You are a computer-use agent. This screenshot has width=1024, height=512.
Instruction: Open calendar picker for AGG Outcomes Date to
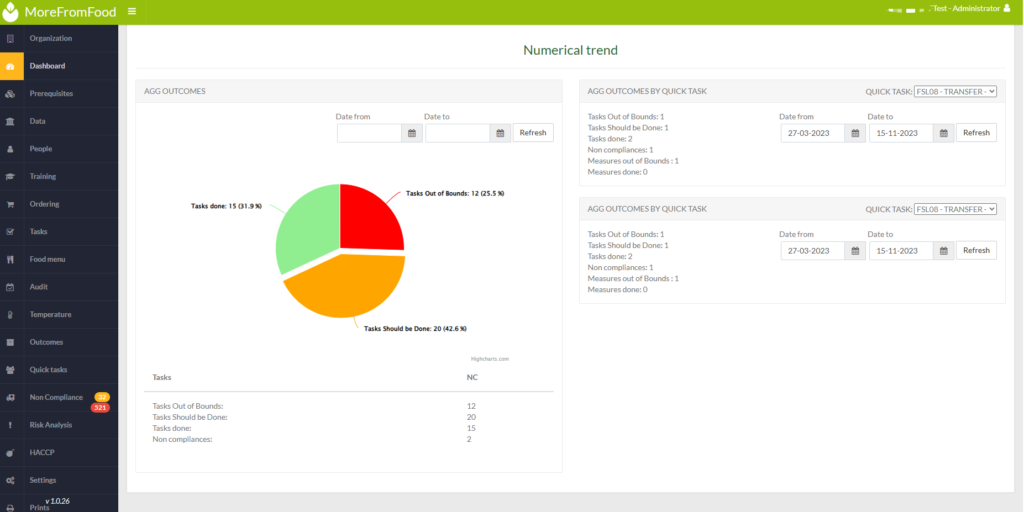(500, 133)
